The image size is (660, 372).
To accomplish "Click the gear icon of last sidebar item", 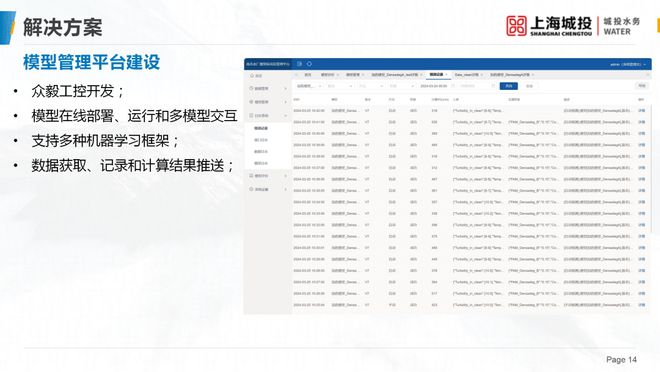I will click(251, 189).
